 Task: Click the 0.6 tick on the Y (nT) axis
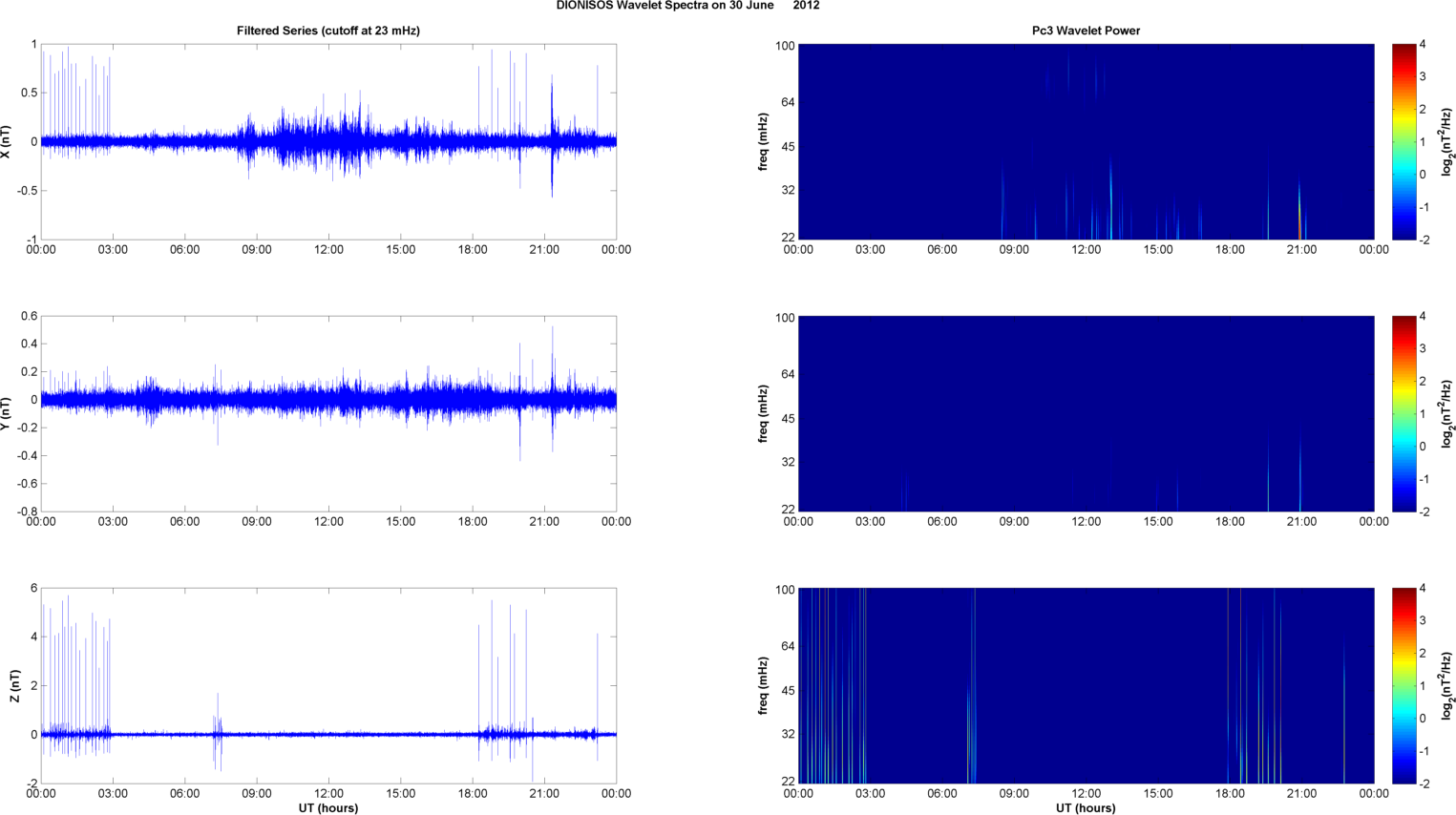coord(29,317)
